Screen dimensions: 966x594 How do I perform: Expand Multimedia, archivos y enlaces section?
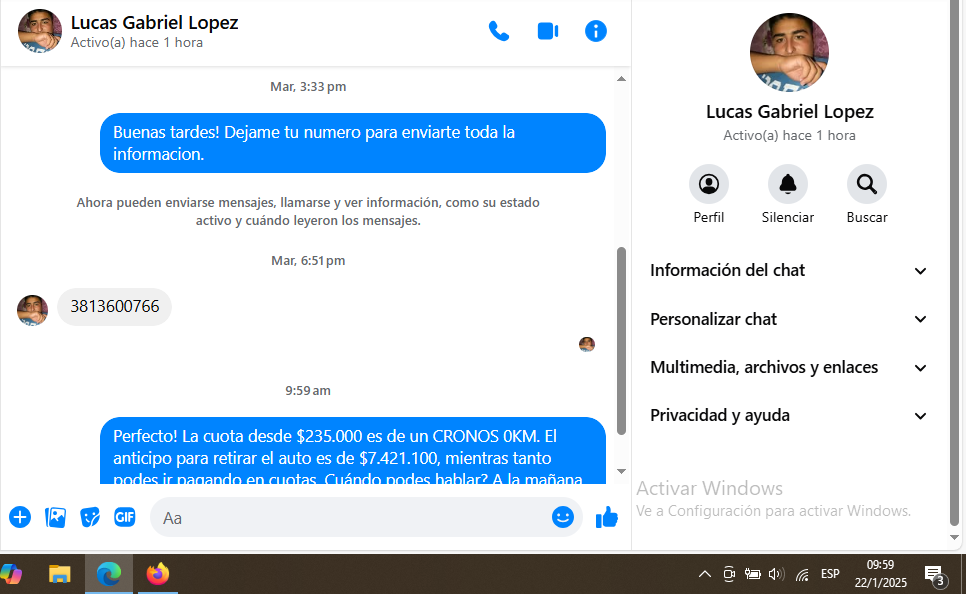point(789,368)
